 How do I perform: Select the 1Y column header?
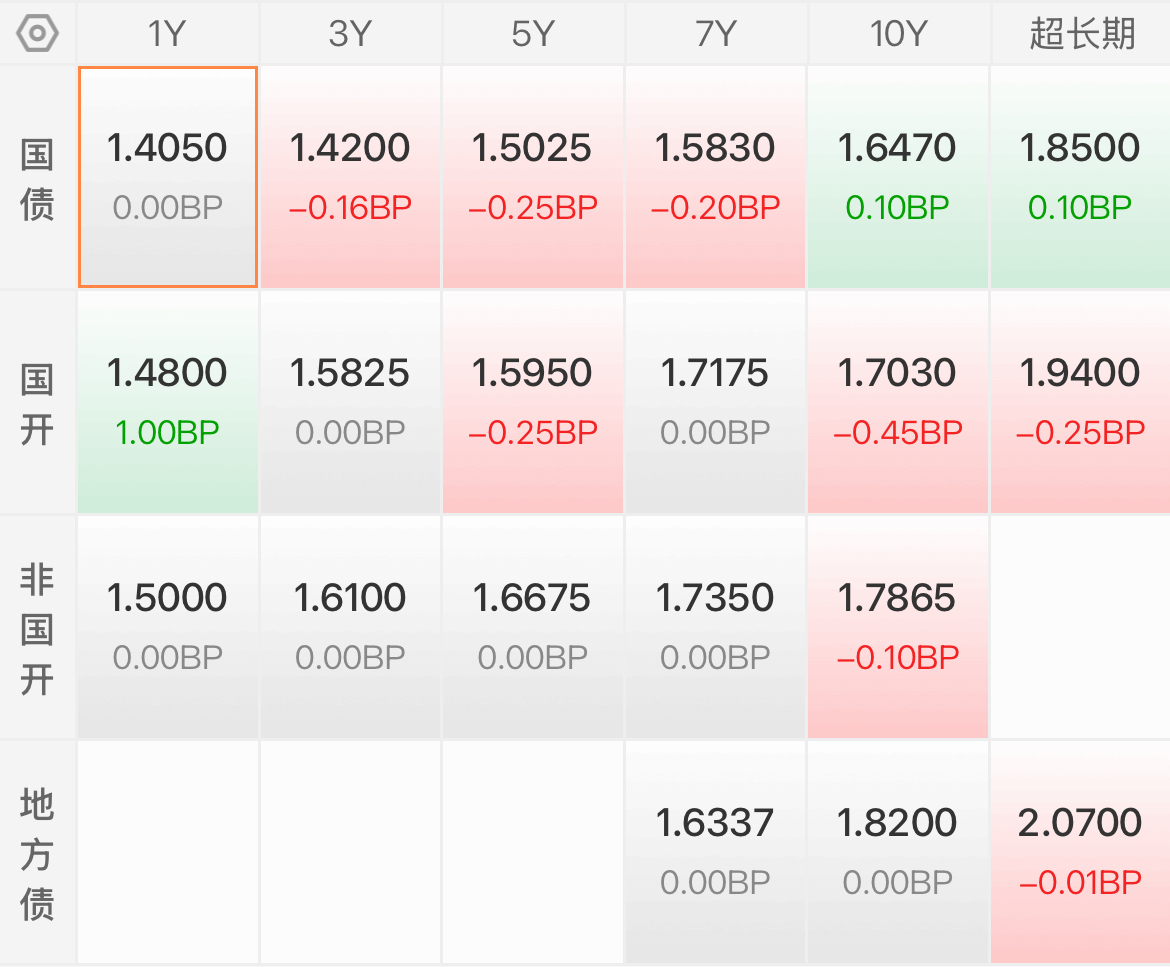pyautogui.click(x=167, y=34)
